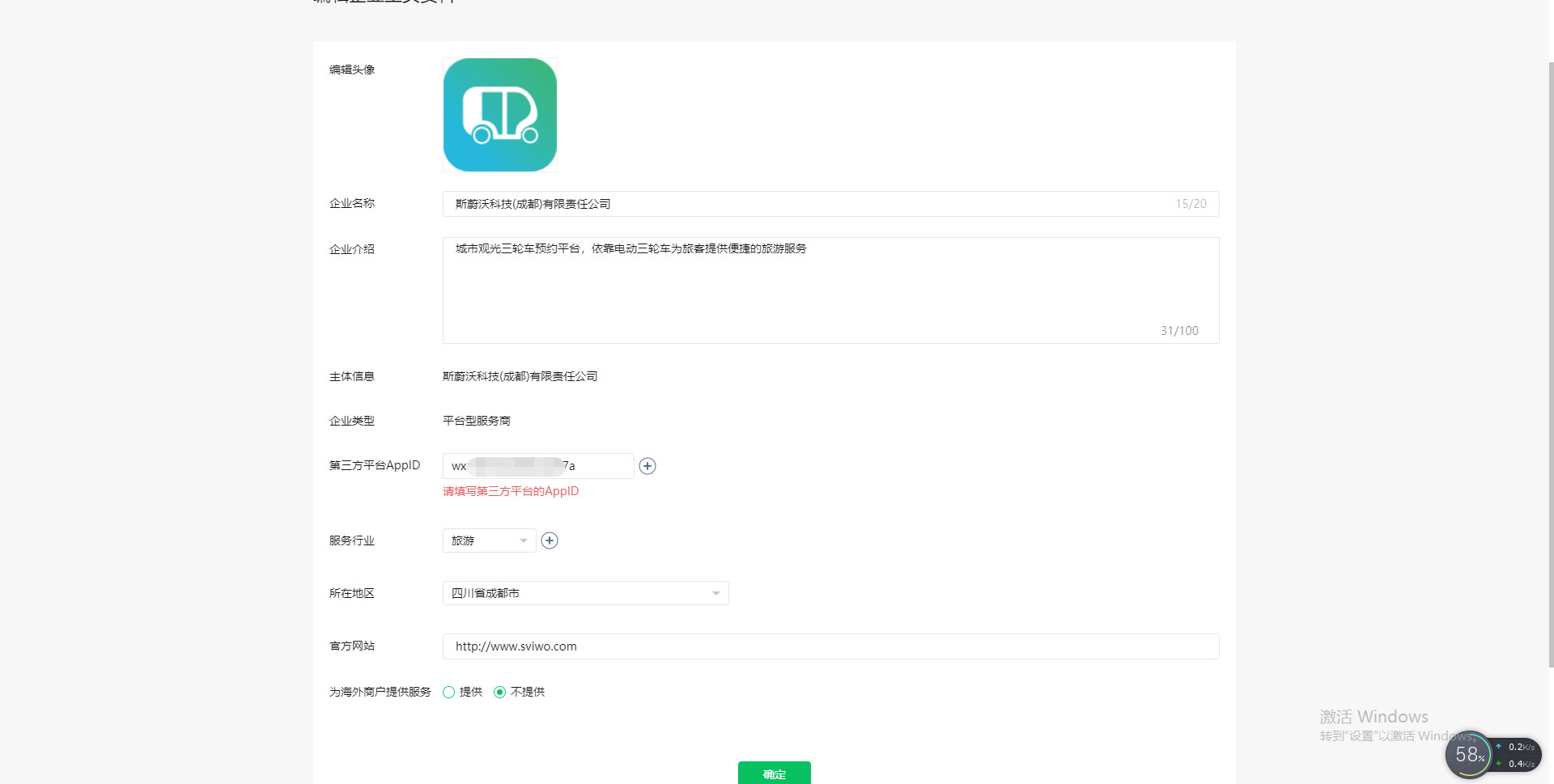Click the 激活 Windows watermark text

(x=1374, y=717)
